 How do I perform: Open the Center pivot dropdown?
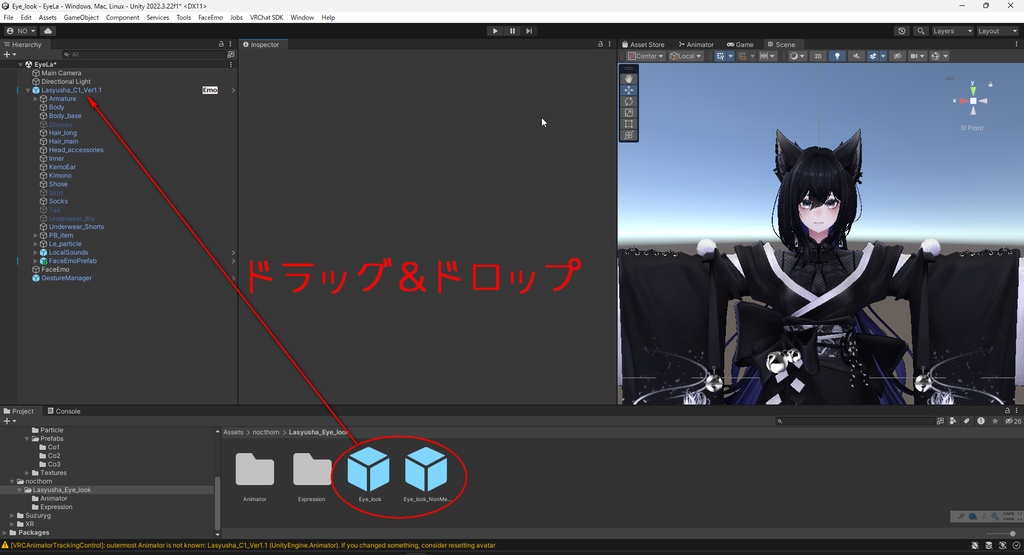(645, 56)
